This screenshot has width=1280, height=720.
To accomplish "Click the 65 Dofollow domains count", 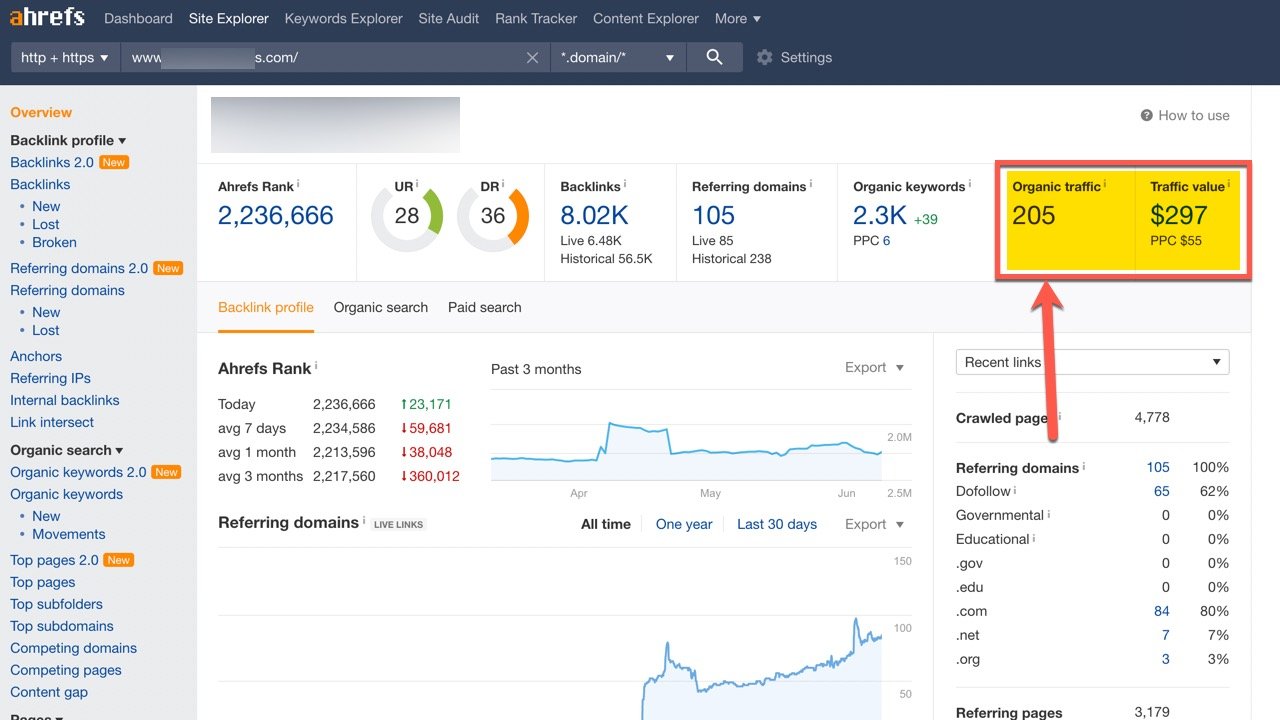I will [1161, 491].
